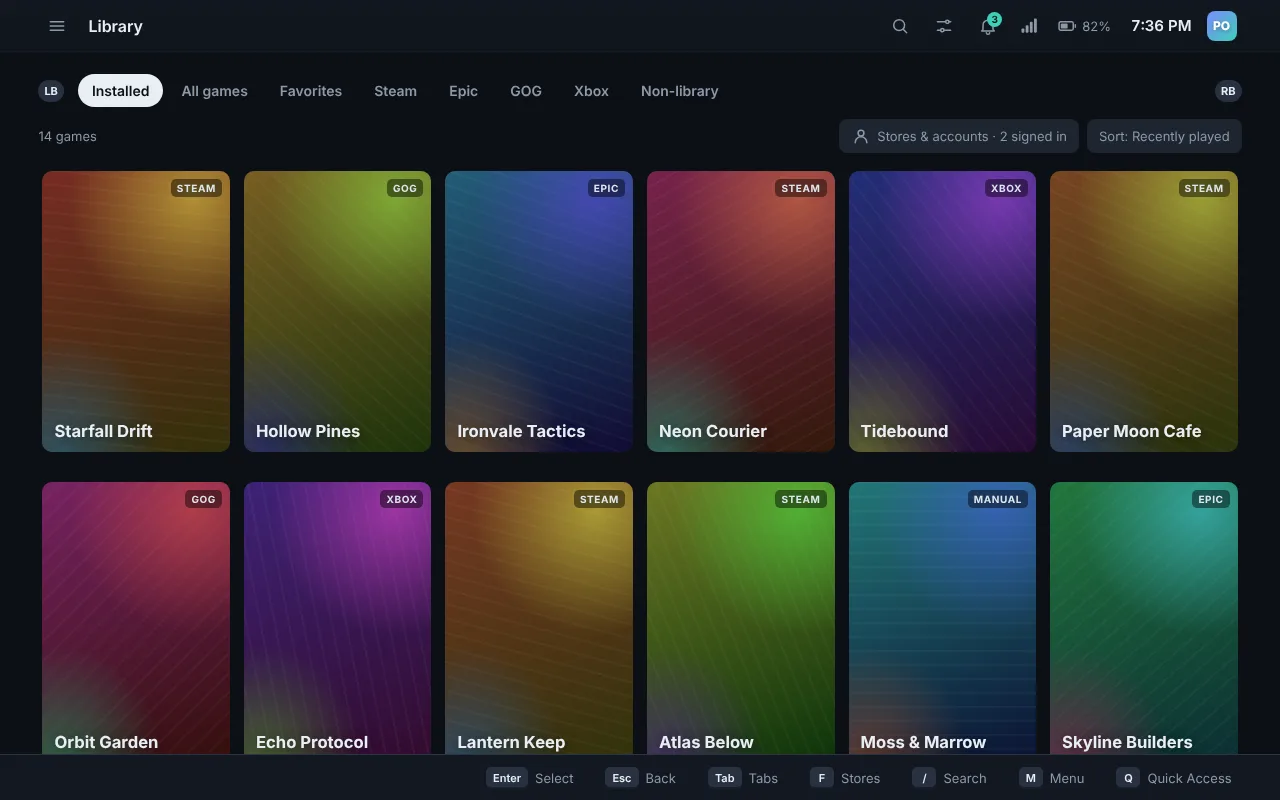Image resolution: width=1280 pixels, height=800 pixels.
Task: Click the Enter Select hint
Action: pos(530,778)
